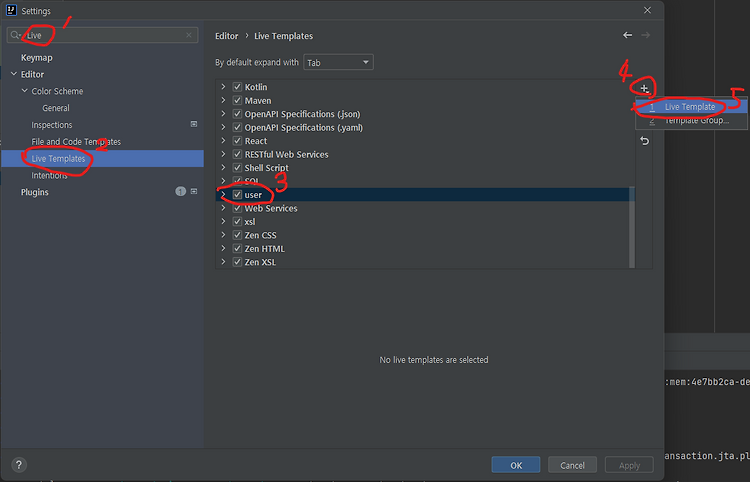Image resolution: width=750 pixels, height=482 pixels.
Task: Click the Editor breadcrumb link
Action: pos(227,36)
